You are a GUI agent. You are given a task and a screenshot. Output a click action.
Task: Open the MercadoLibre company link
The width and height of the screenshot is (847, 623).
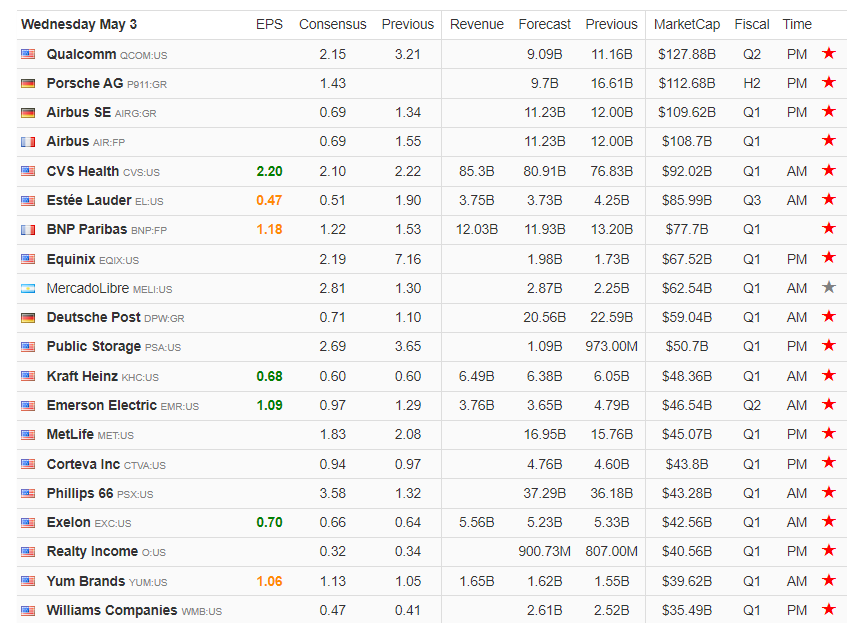point(88,289)
